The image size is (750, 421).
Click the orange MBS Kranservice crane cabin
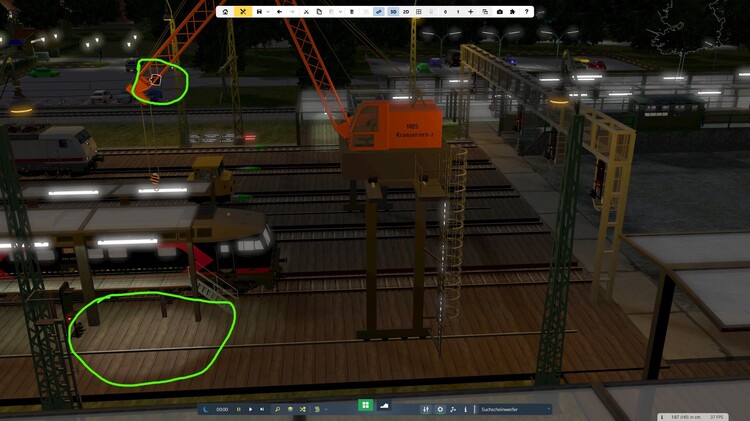pos(396,125)
